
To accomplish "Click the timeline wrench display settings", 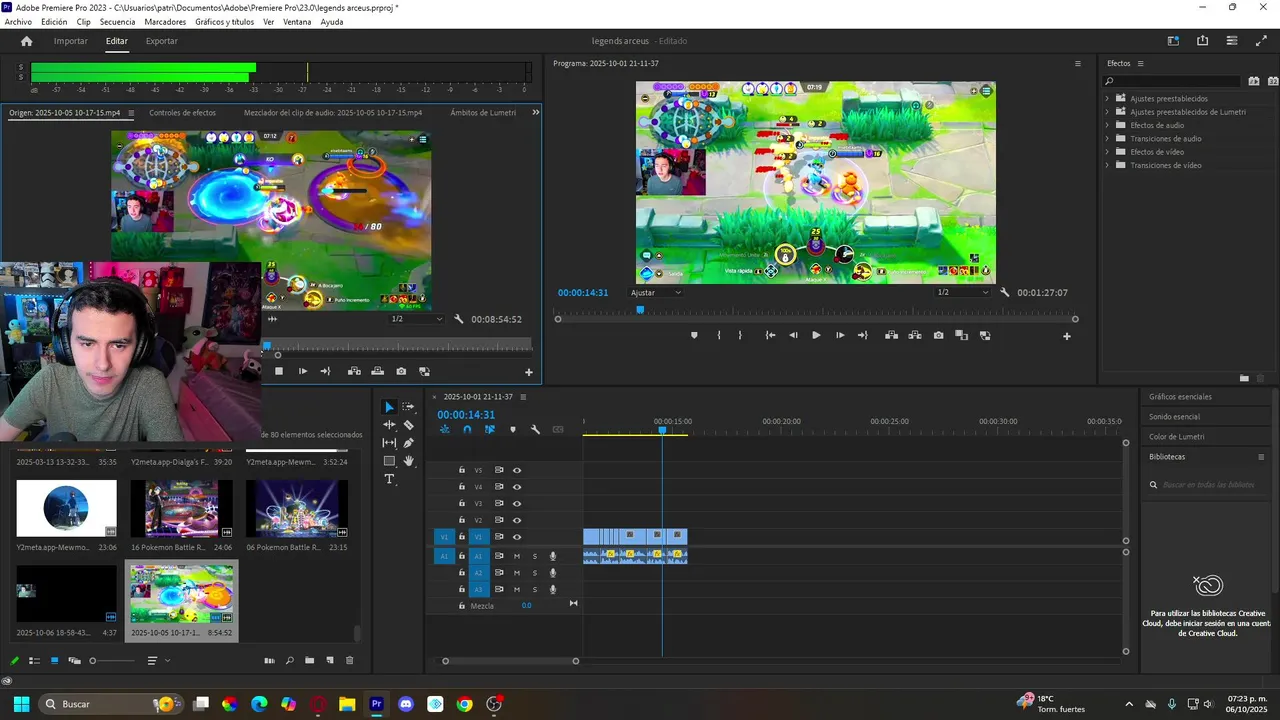I will pos(535,430).
